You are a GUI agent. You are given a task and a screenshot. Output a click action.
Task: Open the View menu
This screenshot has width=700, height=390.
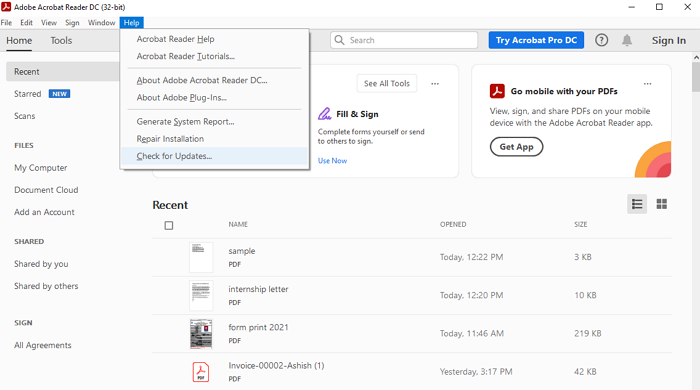(x=49, y=23)
